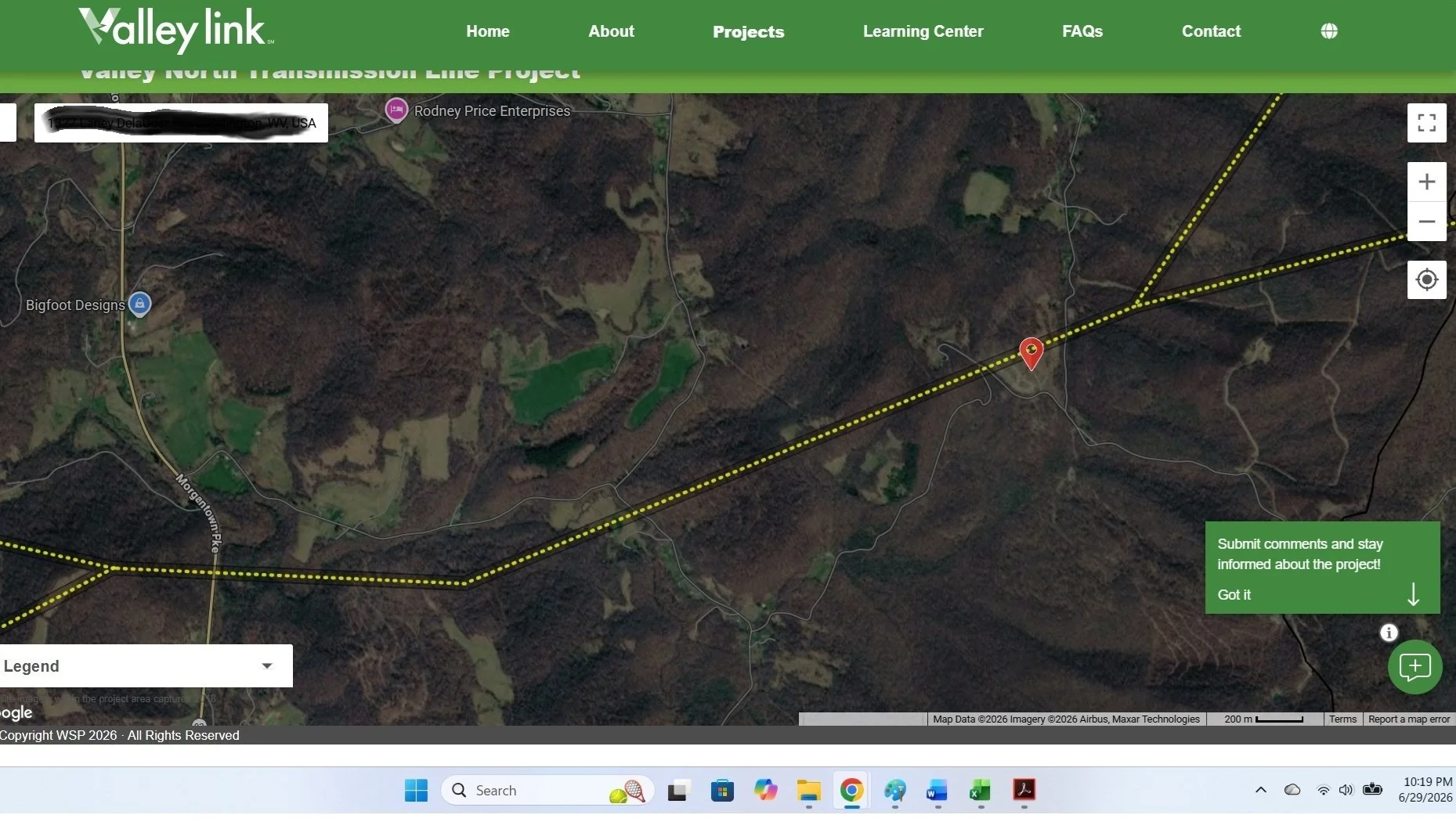
Task: Open the volume control
Action: point(1346,790)
